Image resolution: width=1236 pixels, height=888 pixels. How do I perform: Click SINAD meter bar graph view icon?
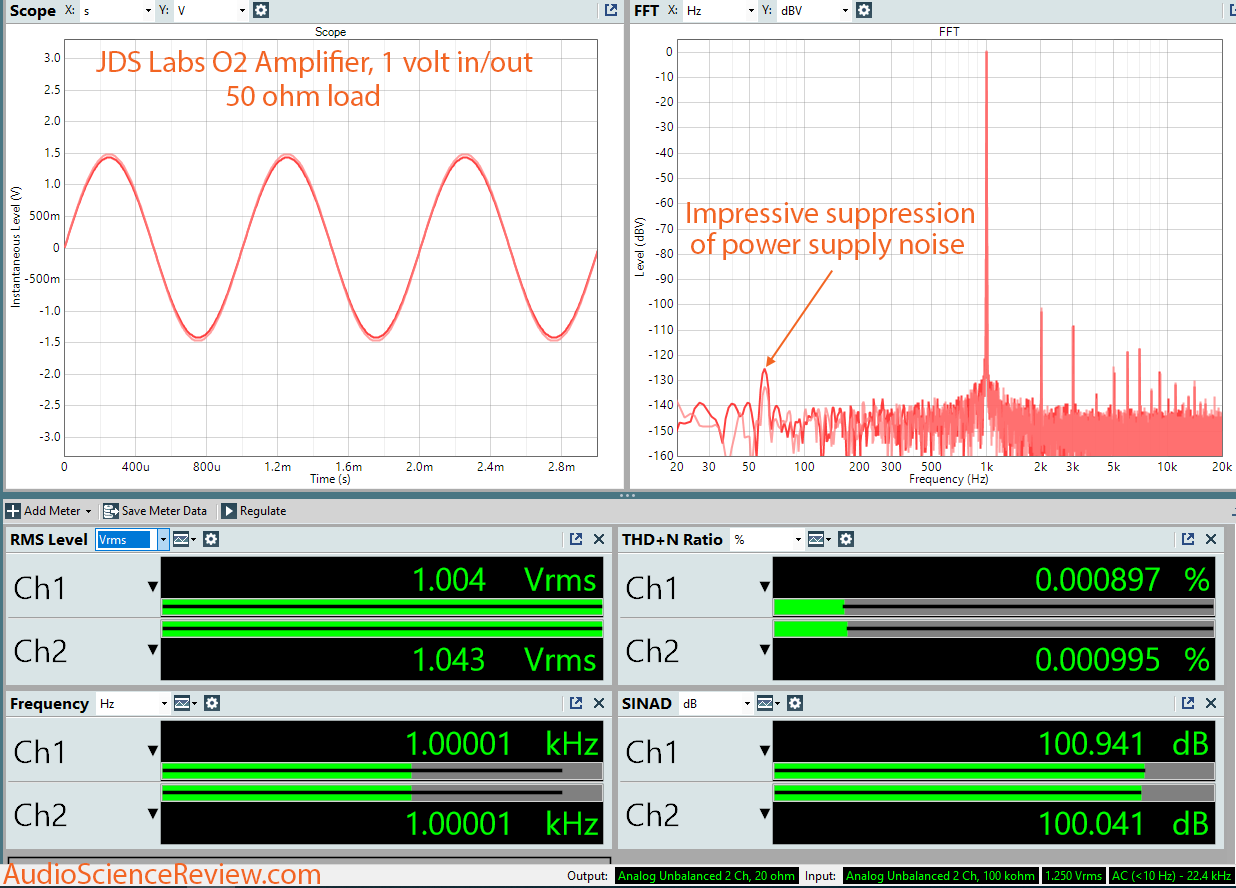[x=767, y=703]
